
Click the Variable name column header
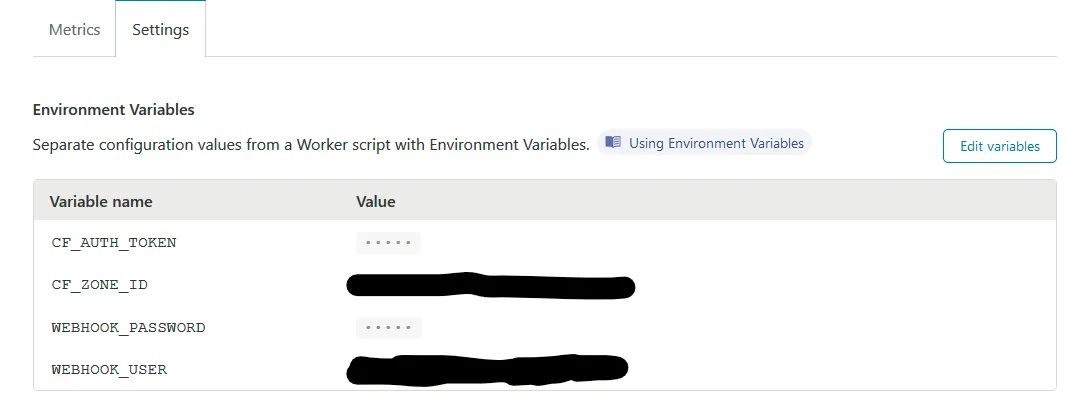click(x=101, y=201)
